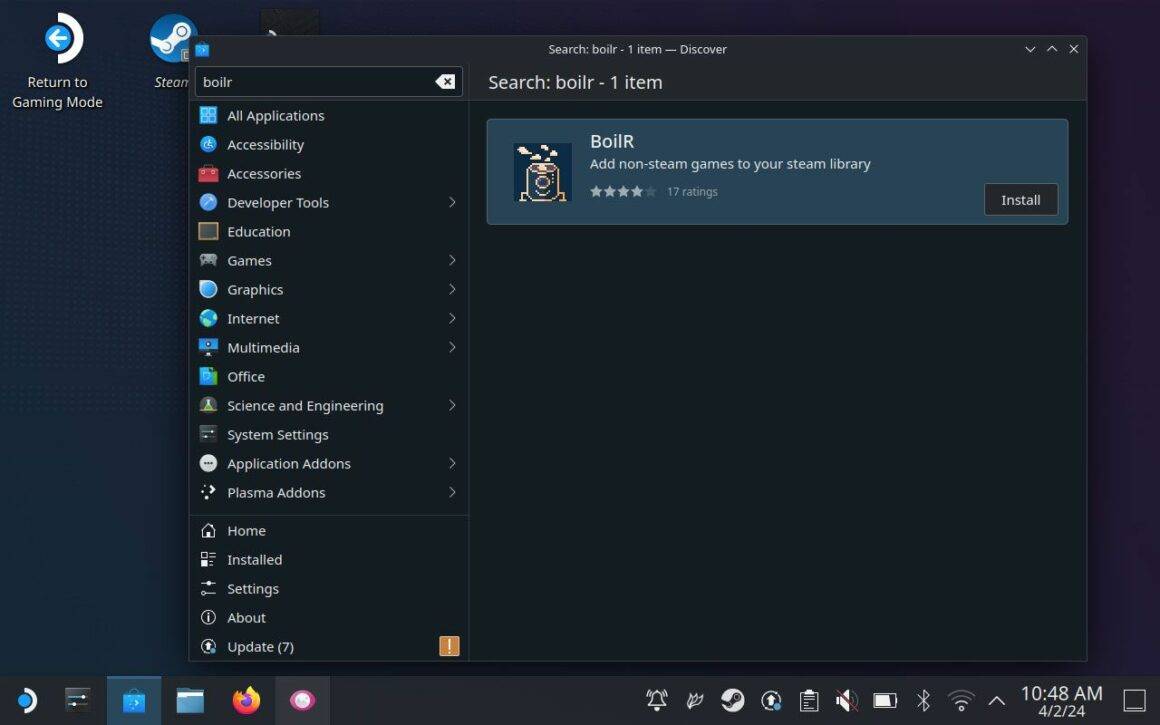
Task: Click the Plasma Addons icon
Action: pos(209,492)
